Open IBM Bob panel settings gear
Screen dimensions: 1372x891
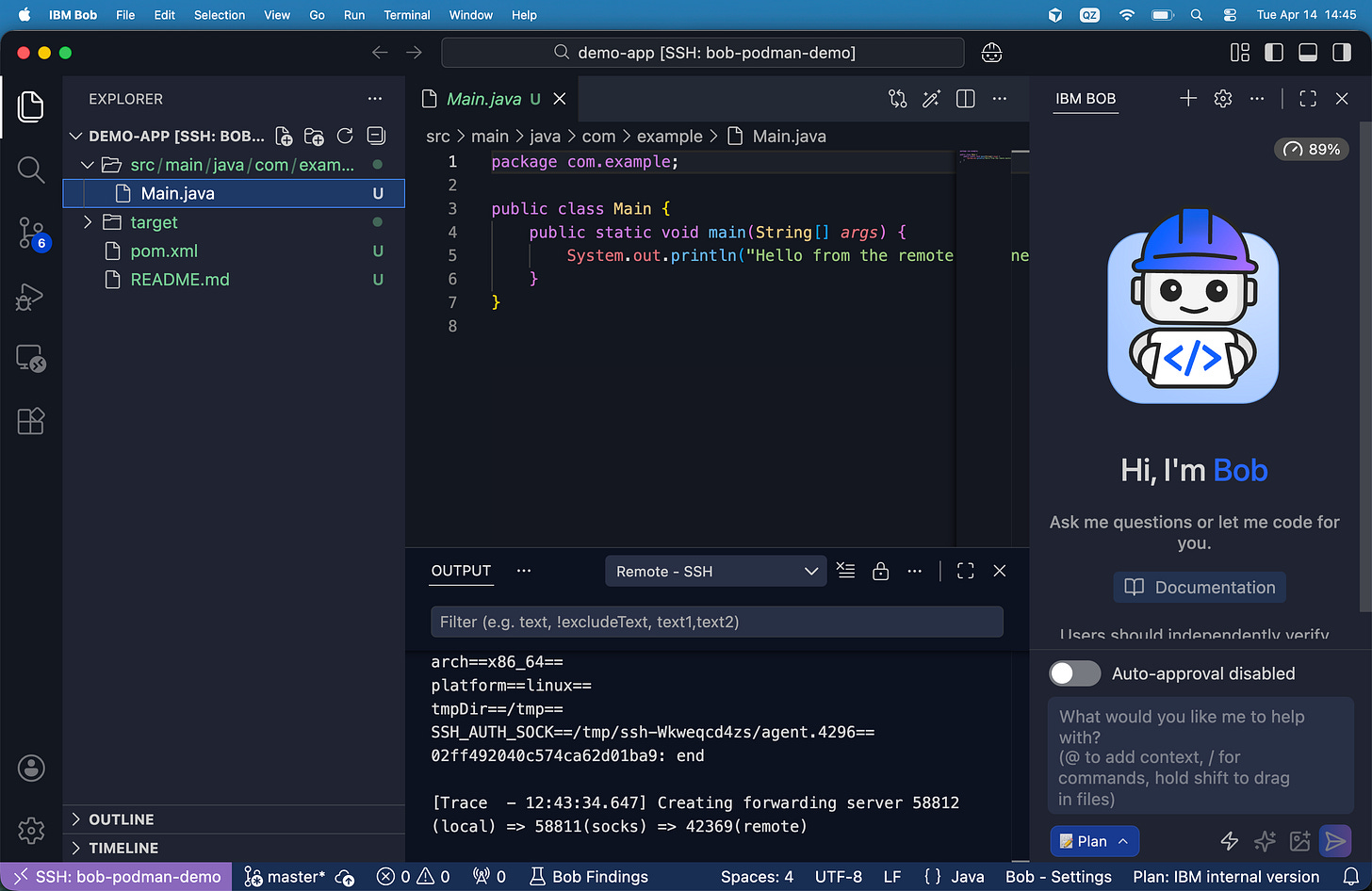[1223, 99]
